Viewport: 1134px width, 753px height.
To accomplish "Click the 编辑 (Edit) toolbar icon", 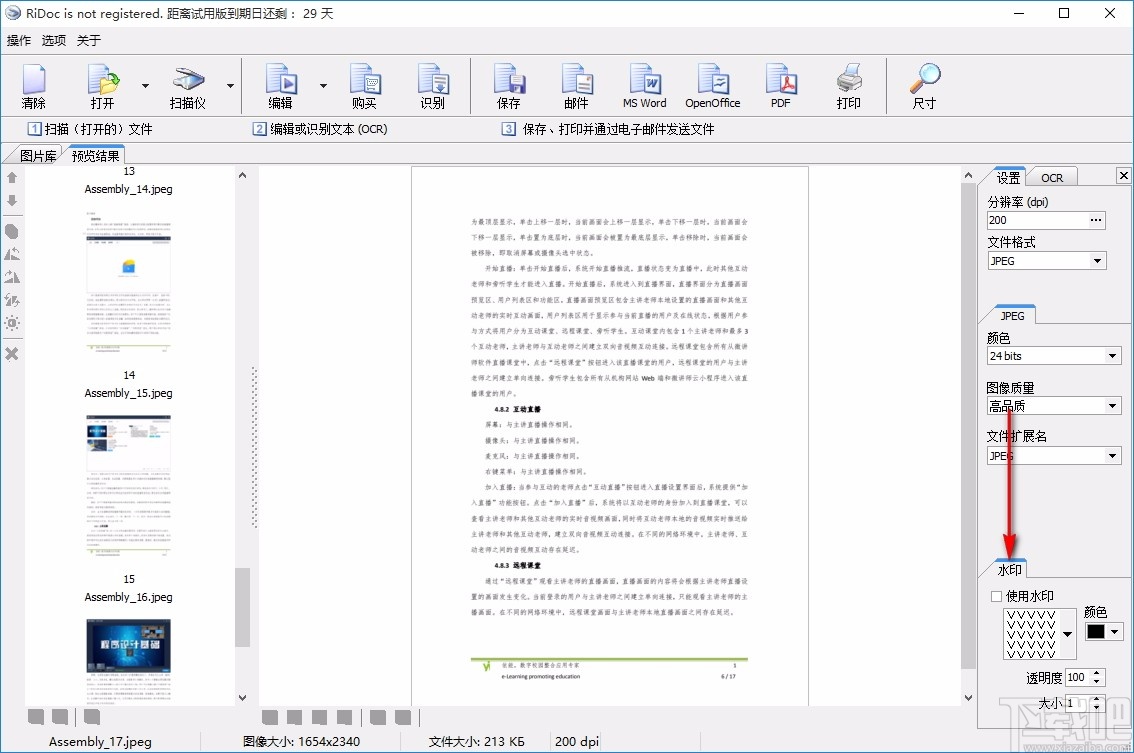I will tap(281, 86).
